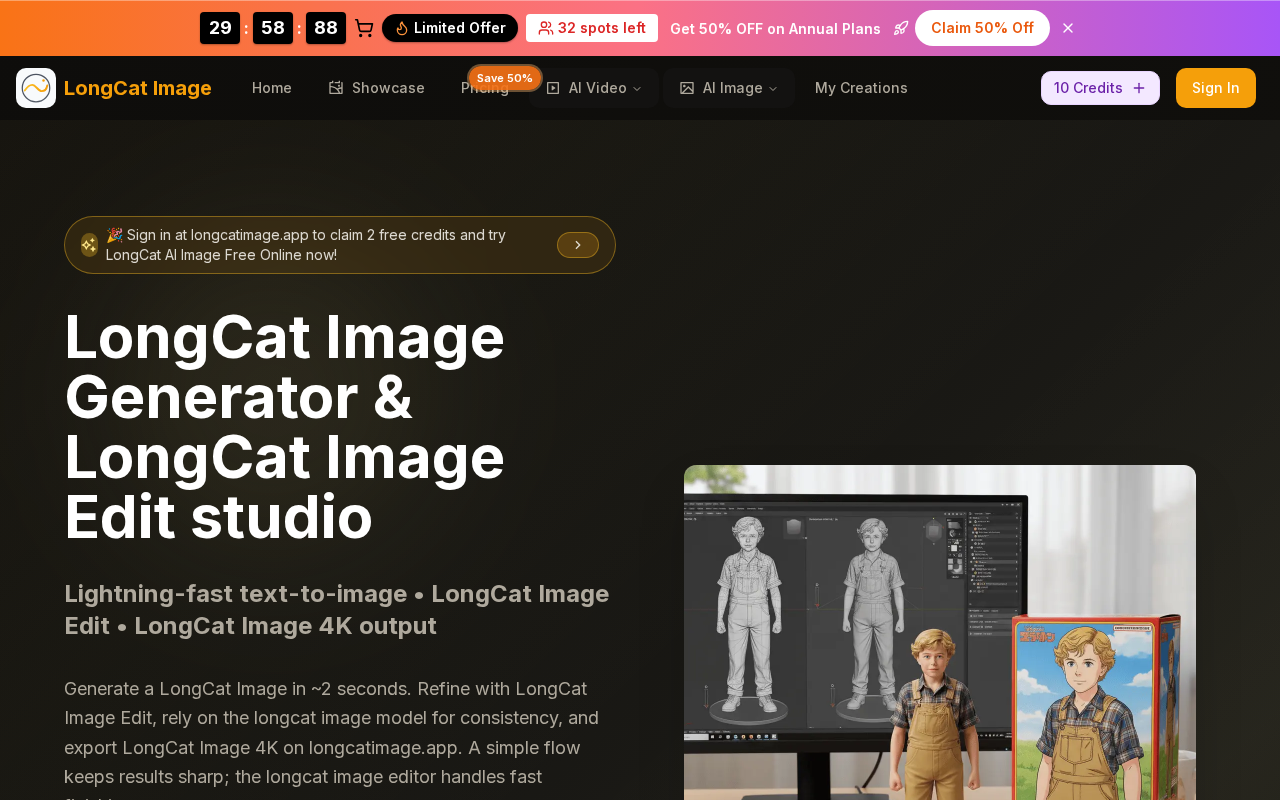Click the sparkle icon in sign-in notice
This screenshot has height=800, width=1280.
[89, 245]
